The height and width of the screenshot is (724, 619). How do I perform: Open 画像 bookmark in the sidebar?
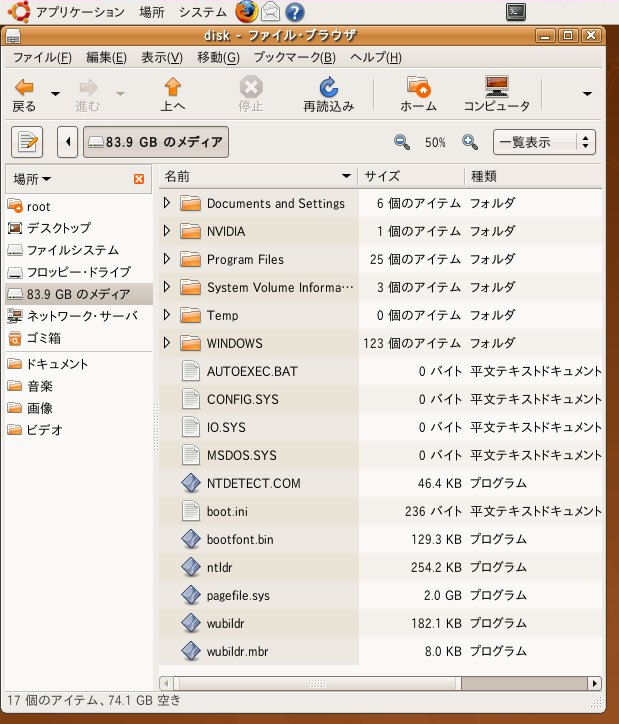point(78,408)
